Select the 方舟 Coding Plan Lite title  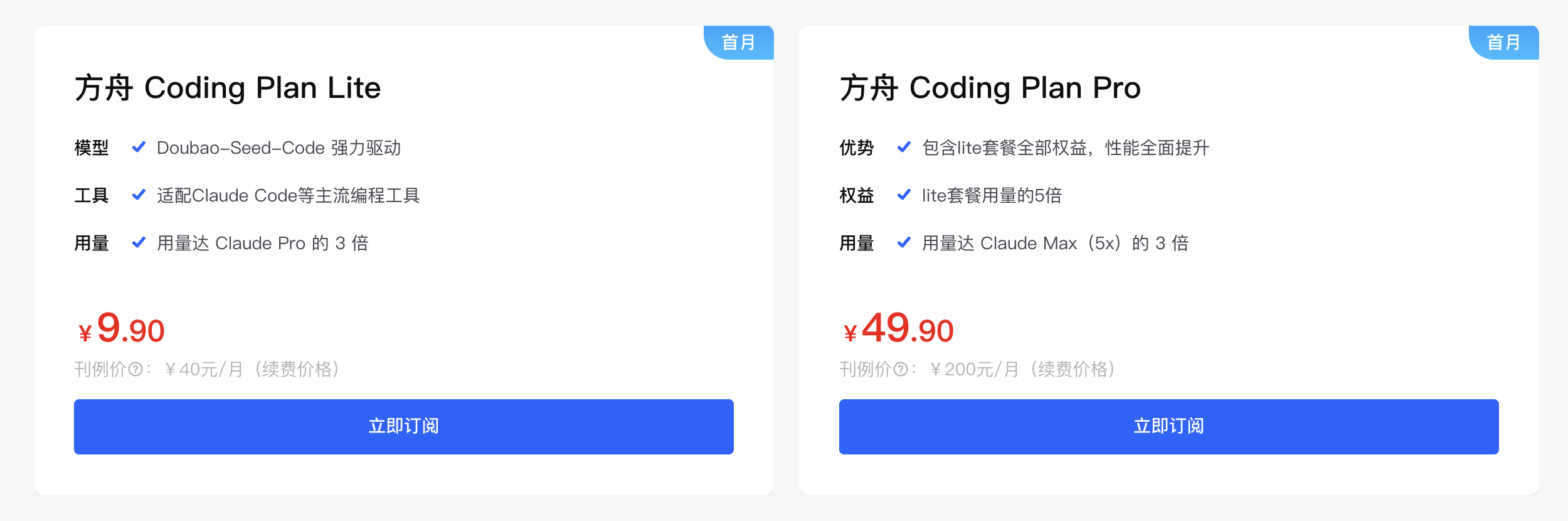coord(228,88)
